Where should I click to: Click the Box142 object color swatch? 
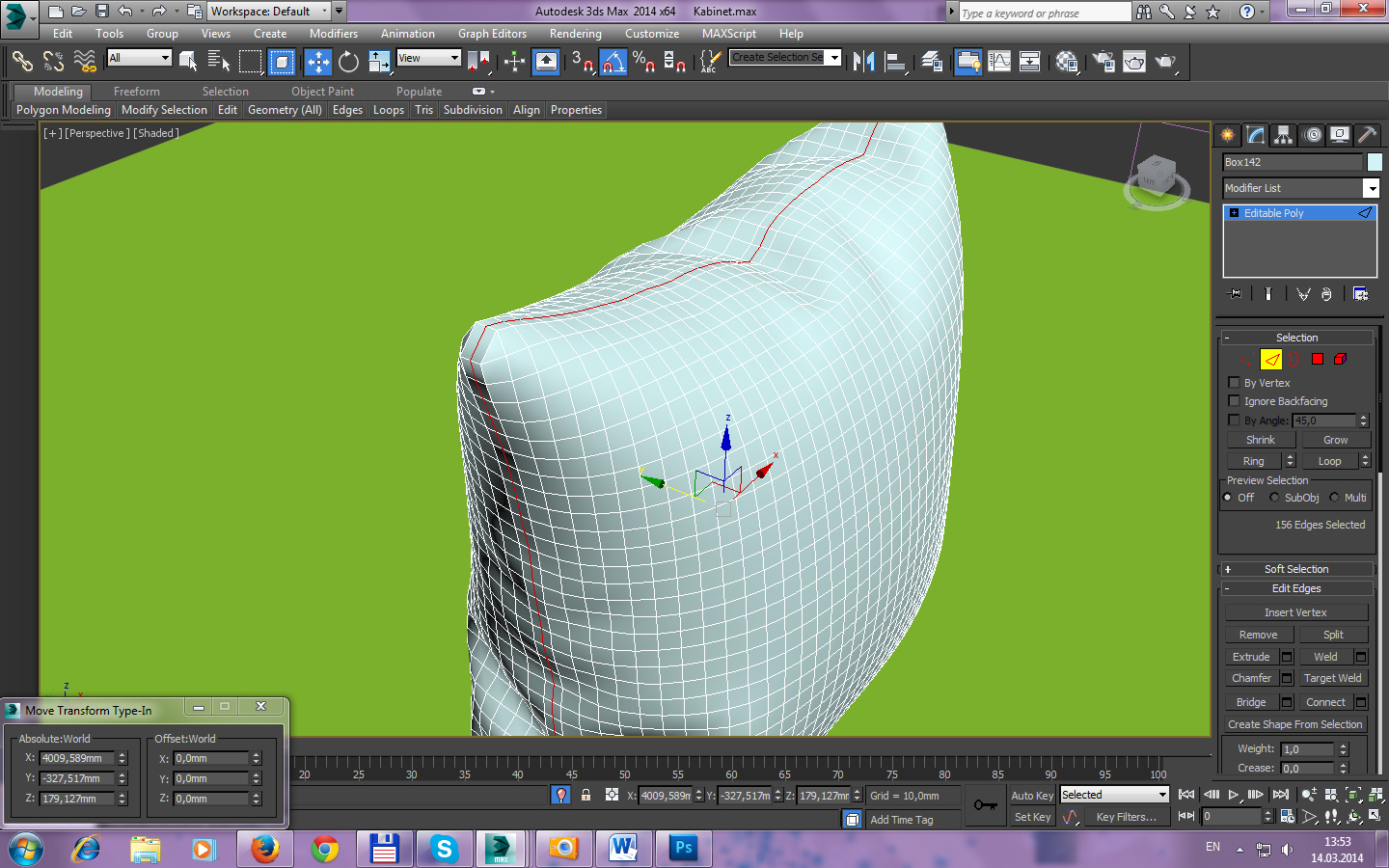click(1375, 162)
